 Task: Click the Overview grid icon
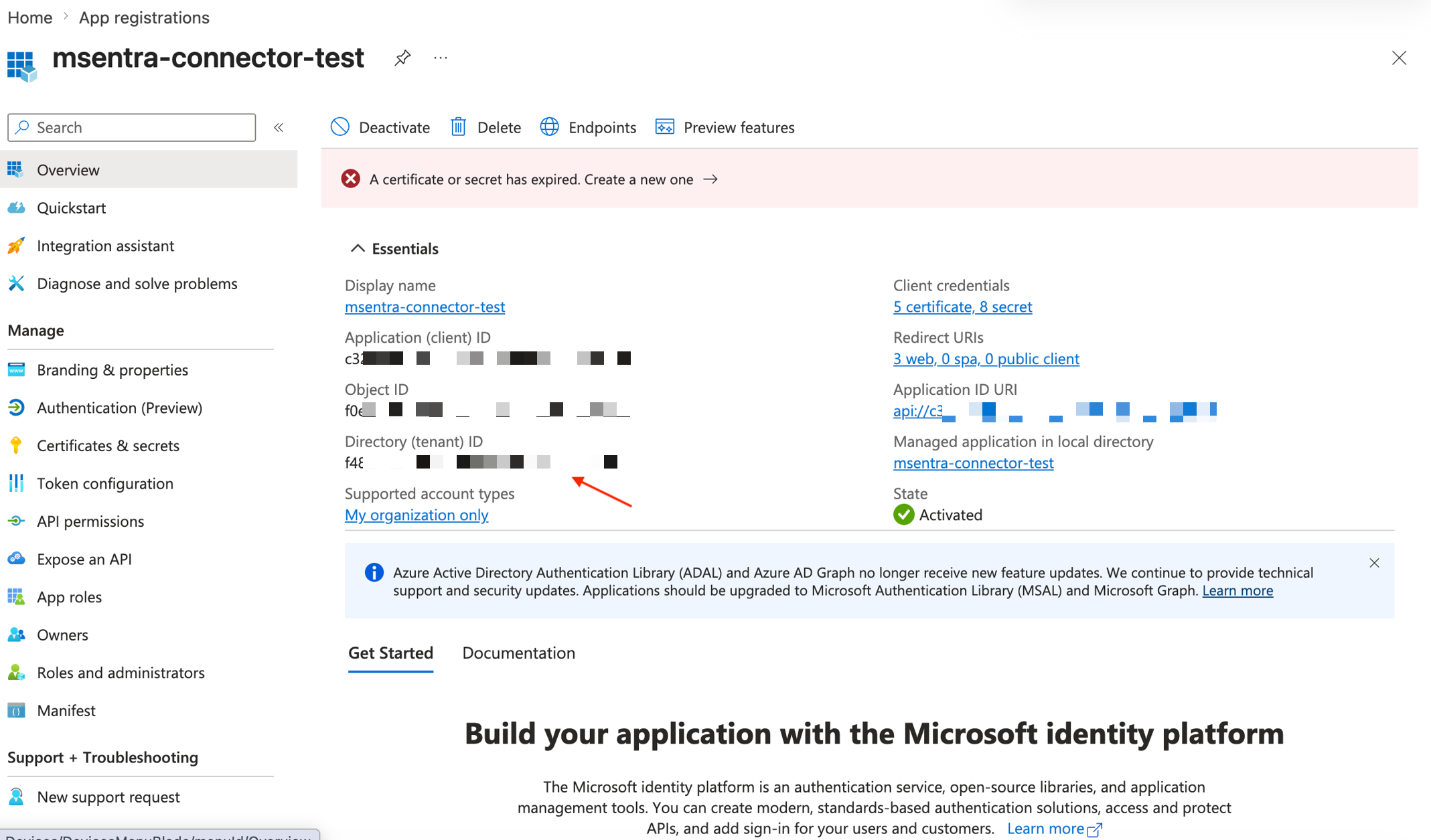17,169
